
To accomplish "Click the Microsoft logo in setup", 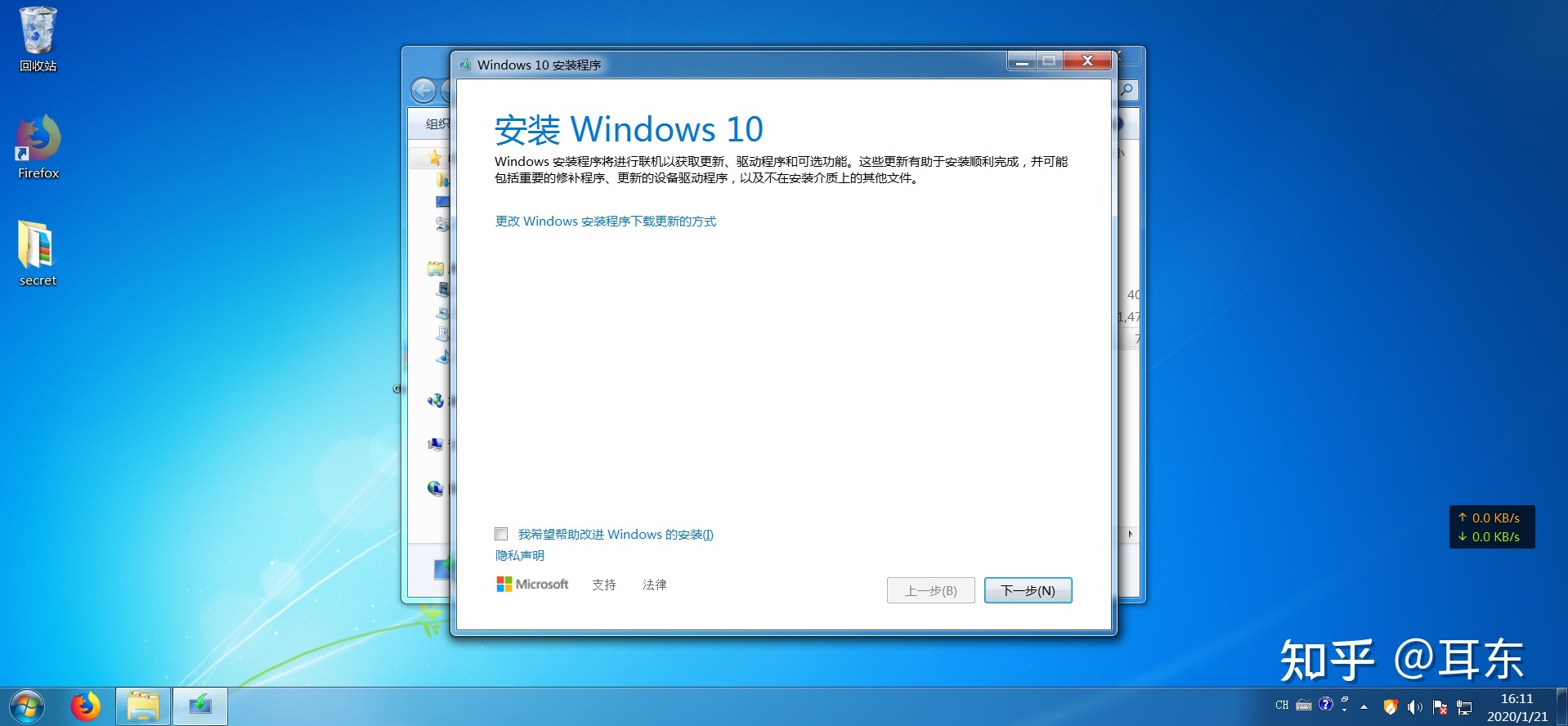I will (x=532, y=584).
